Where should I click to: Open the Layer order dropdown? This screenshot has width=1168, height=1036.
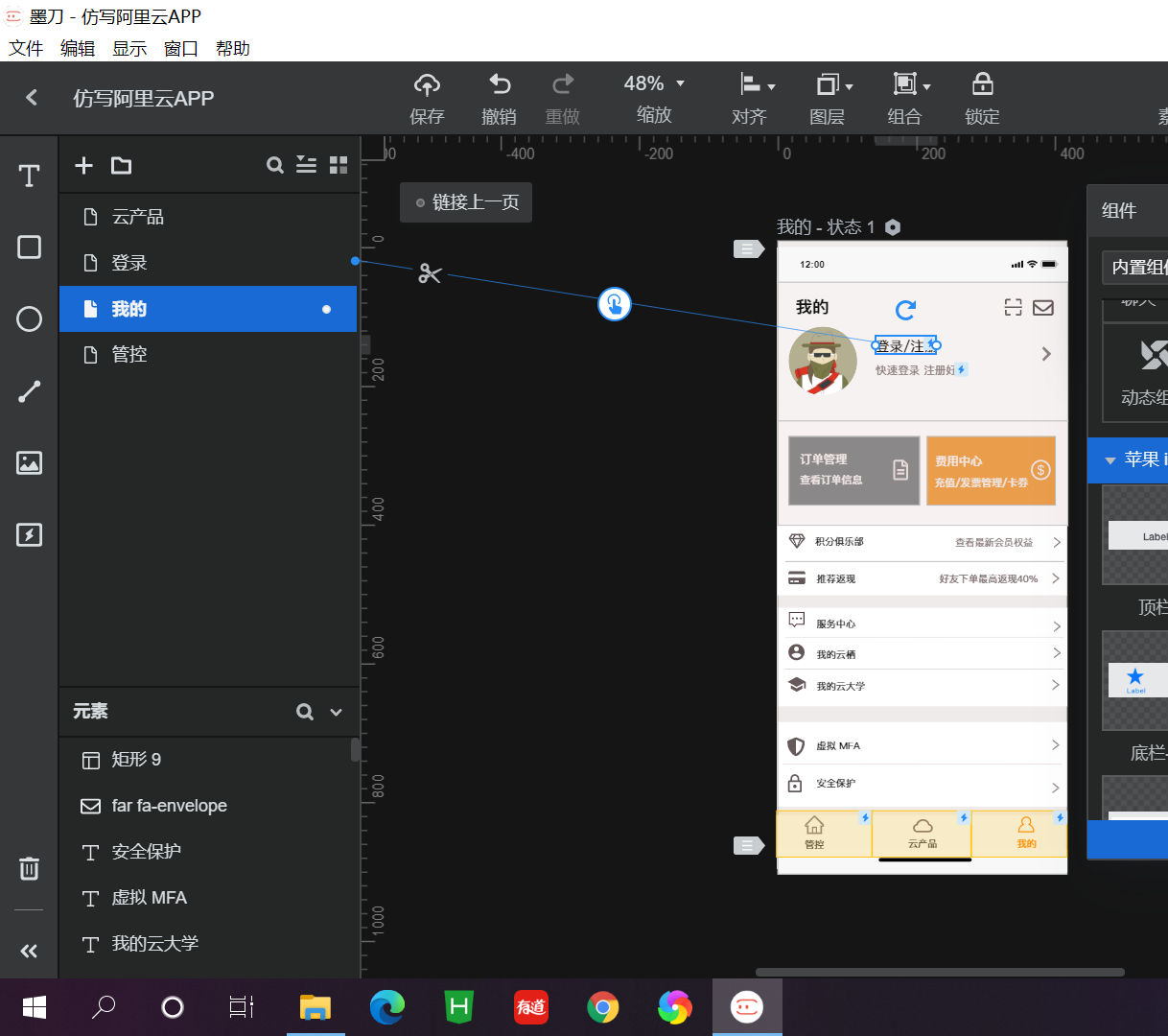point(833,84)
